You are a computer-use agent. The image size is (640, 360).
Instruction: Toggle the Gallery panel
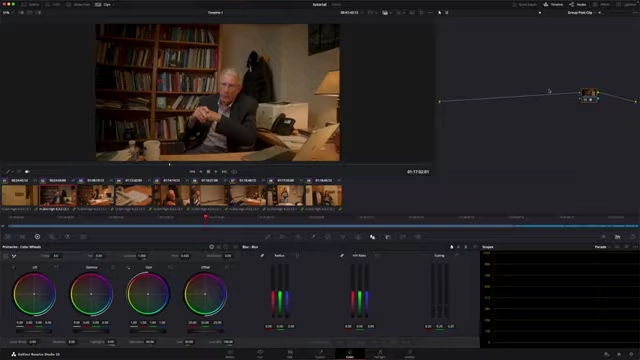[30, 4]
